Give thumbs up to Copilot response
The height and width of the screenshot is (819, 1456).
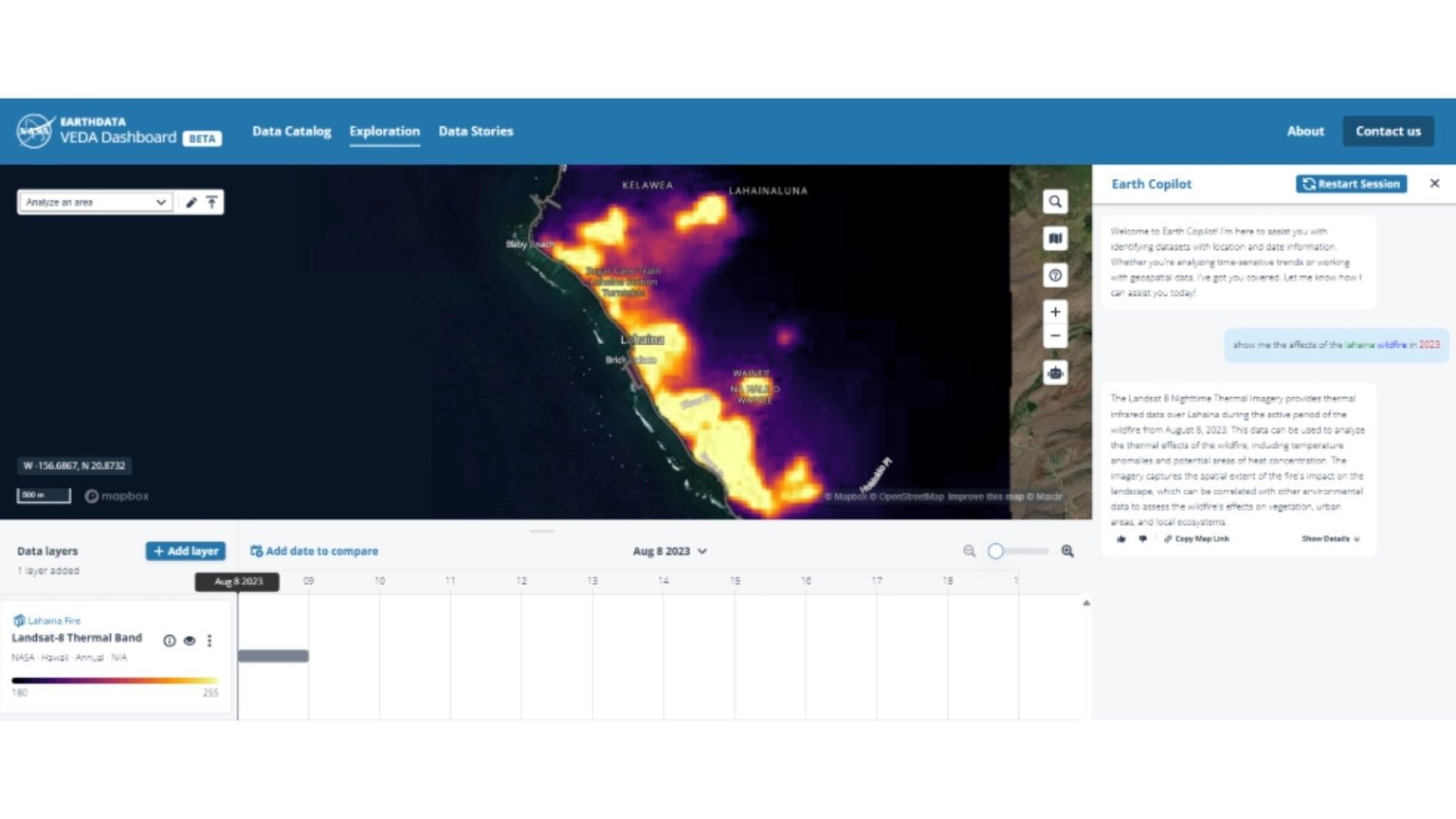click(1121, 538)
